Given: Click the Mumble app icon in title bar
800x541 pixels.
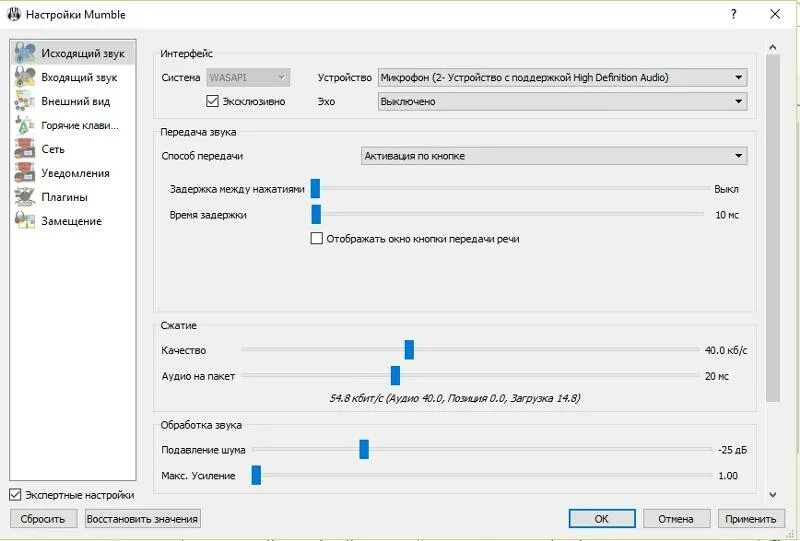Looking at the screenshot, I should pos(13,14).
